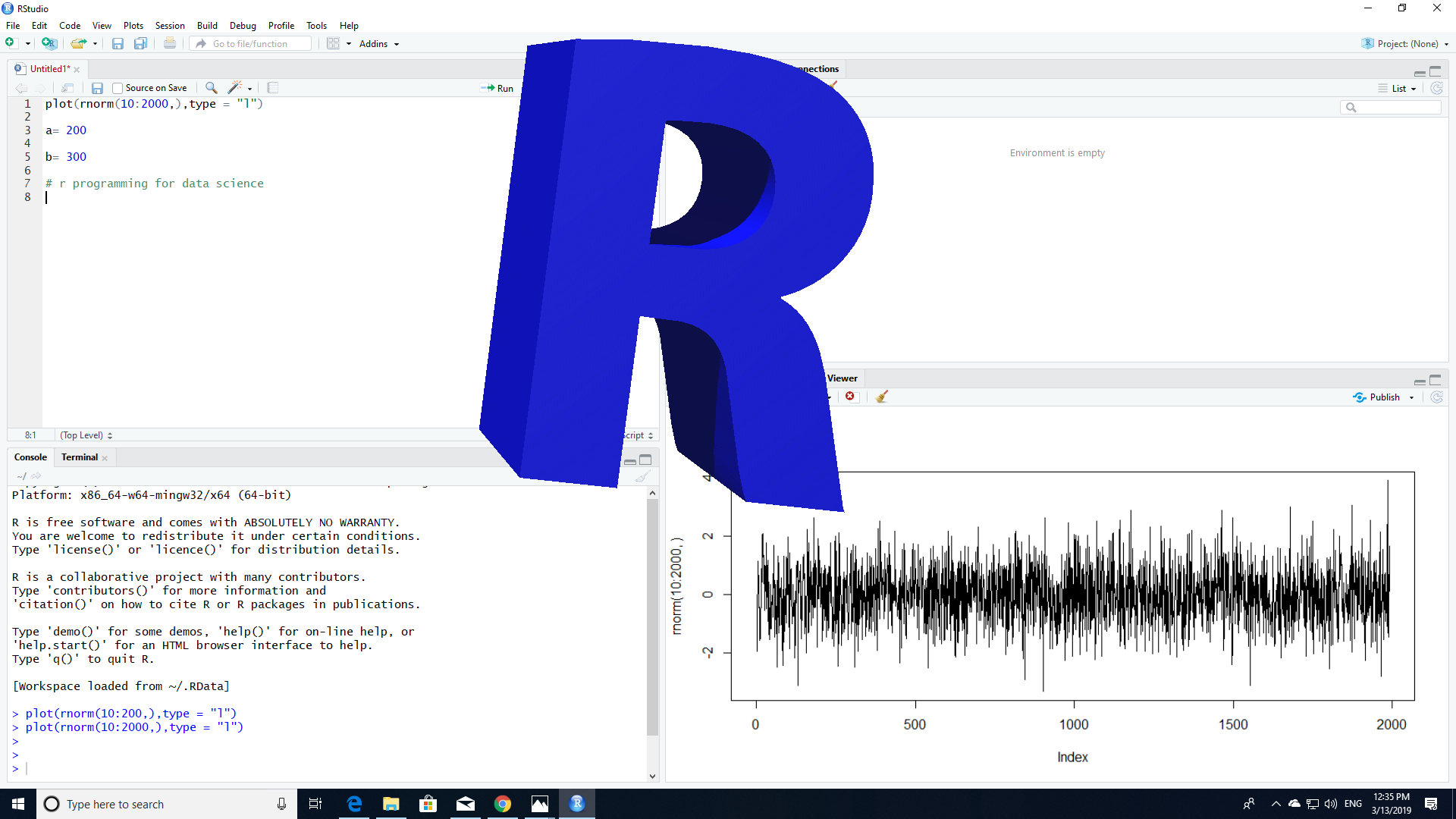Screen dimensions: 1456x819
Task: Enable the Source on Save checkbox
Action: 118,88
